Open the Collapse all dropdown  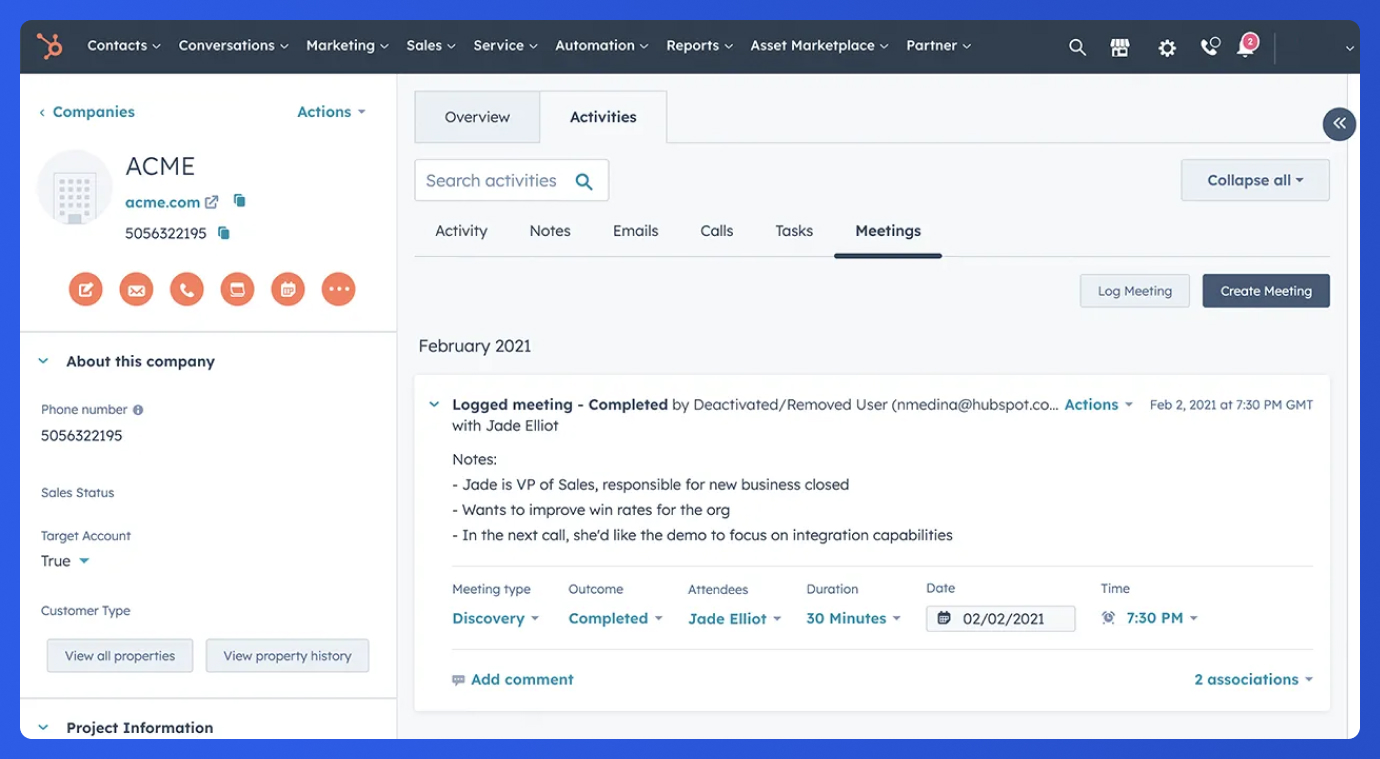[1255, 181]
